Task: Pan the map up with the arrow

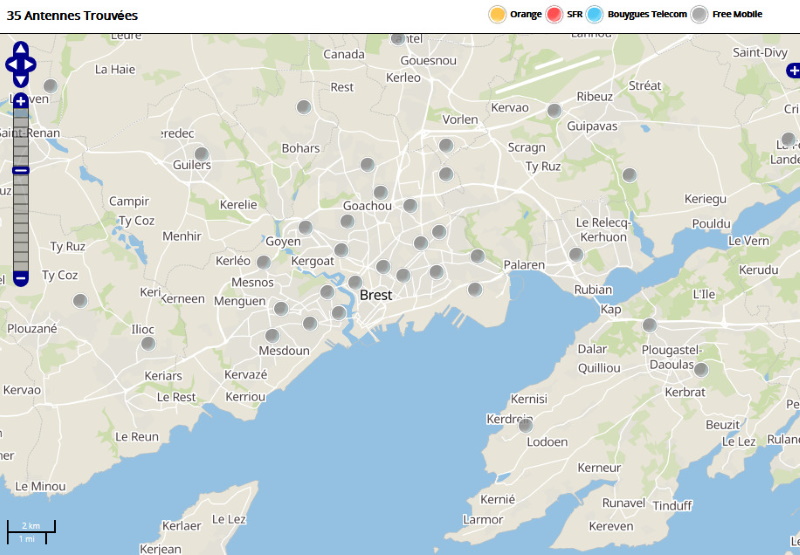Action: pyautogui.click(x=20, y=49)
